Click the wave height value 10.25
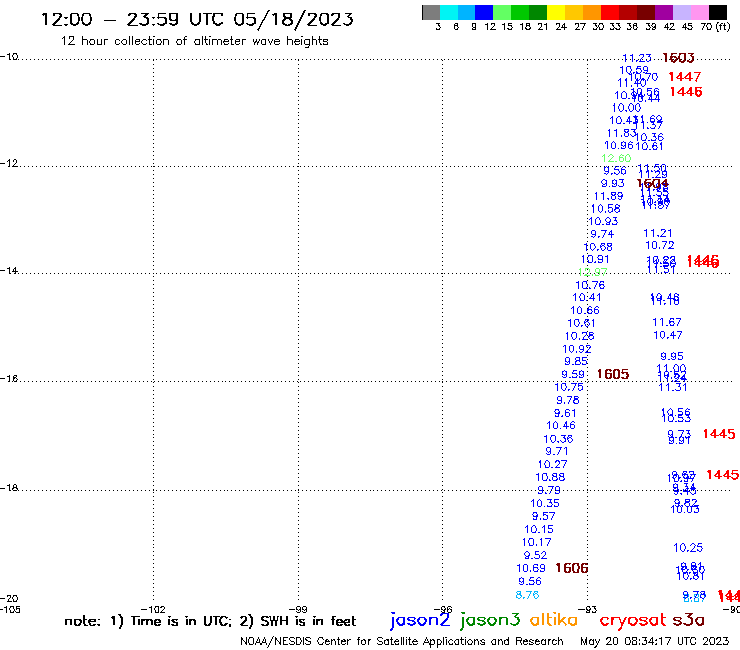This screenshot has width=740, height=650. coord(688,548)
